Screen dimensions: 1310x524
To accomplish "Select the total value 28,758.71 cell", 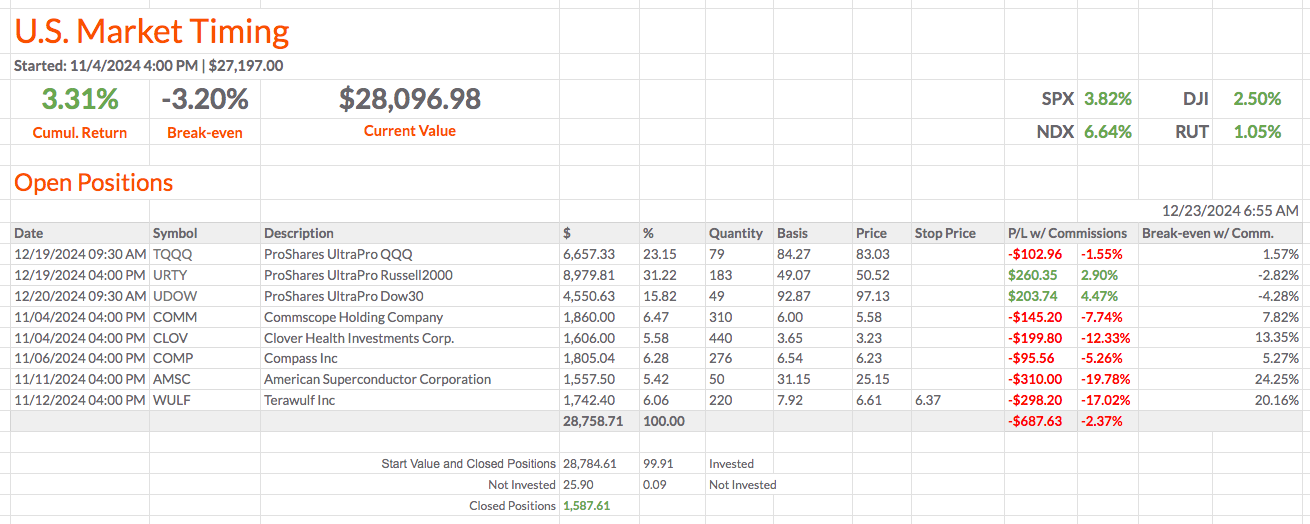I will (593, 421).
